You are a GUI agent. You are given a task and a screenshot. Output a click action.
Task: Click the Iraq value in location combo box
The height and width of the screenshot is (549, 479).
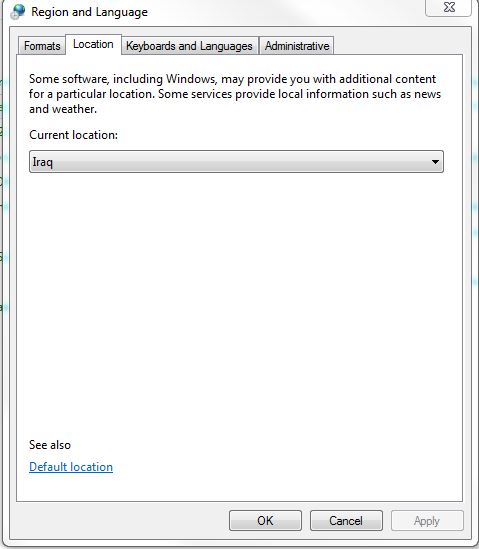click(43, 162)
